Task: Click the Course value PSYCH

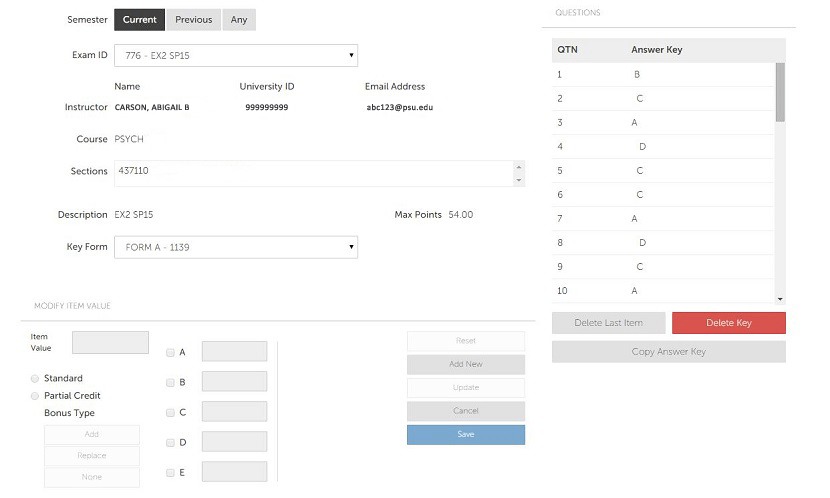Action: point(129,139)
